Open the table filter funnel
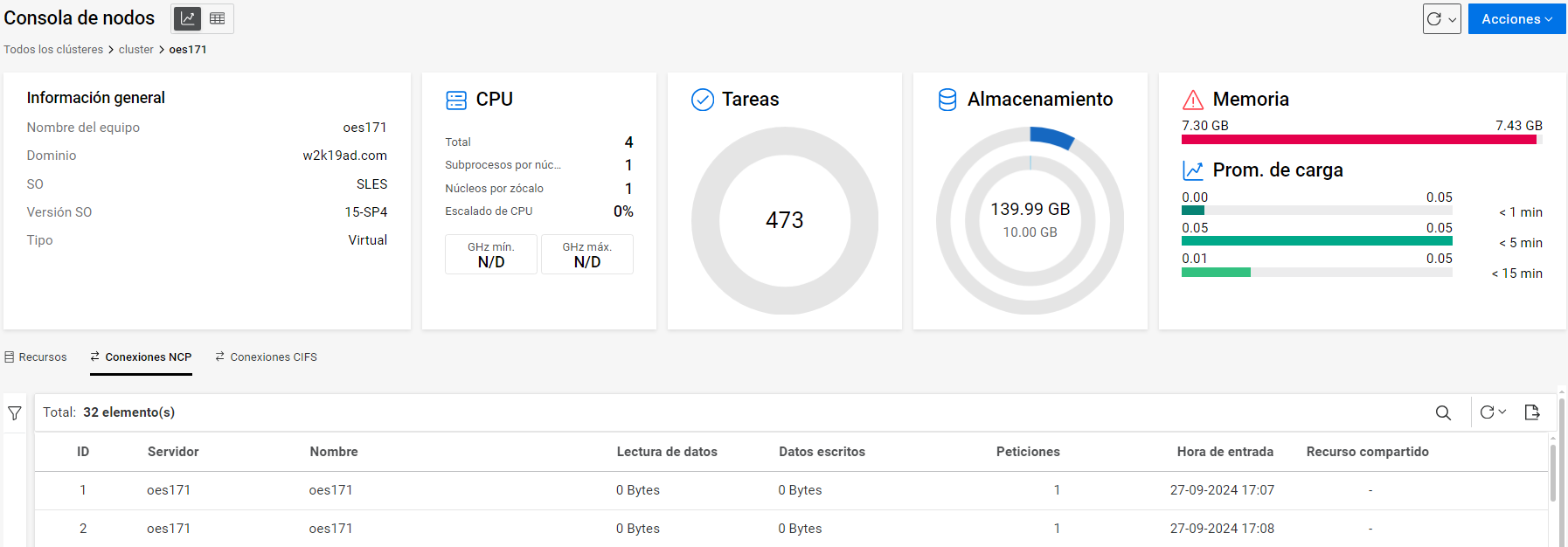This screenshot has width=1568, height=547. point(15,413)
